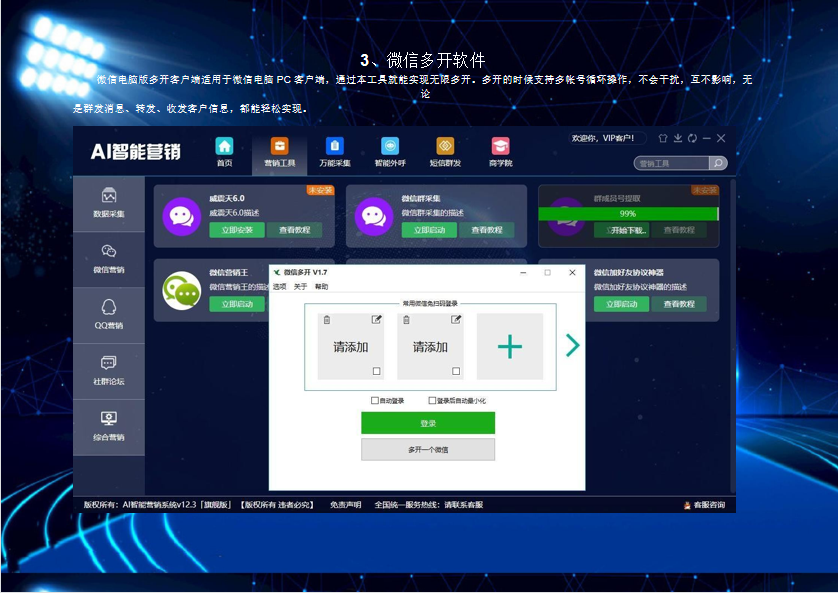838x593 pixels.
Task: Click the refresh icon in title bar
Action: (693, 138)
